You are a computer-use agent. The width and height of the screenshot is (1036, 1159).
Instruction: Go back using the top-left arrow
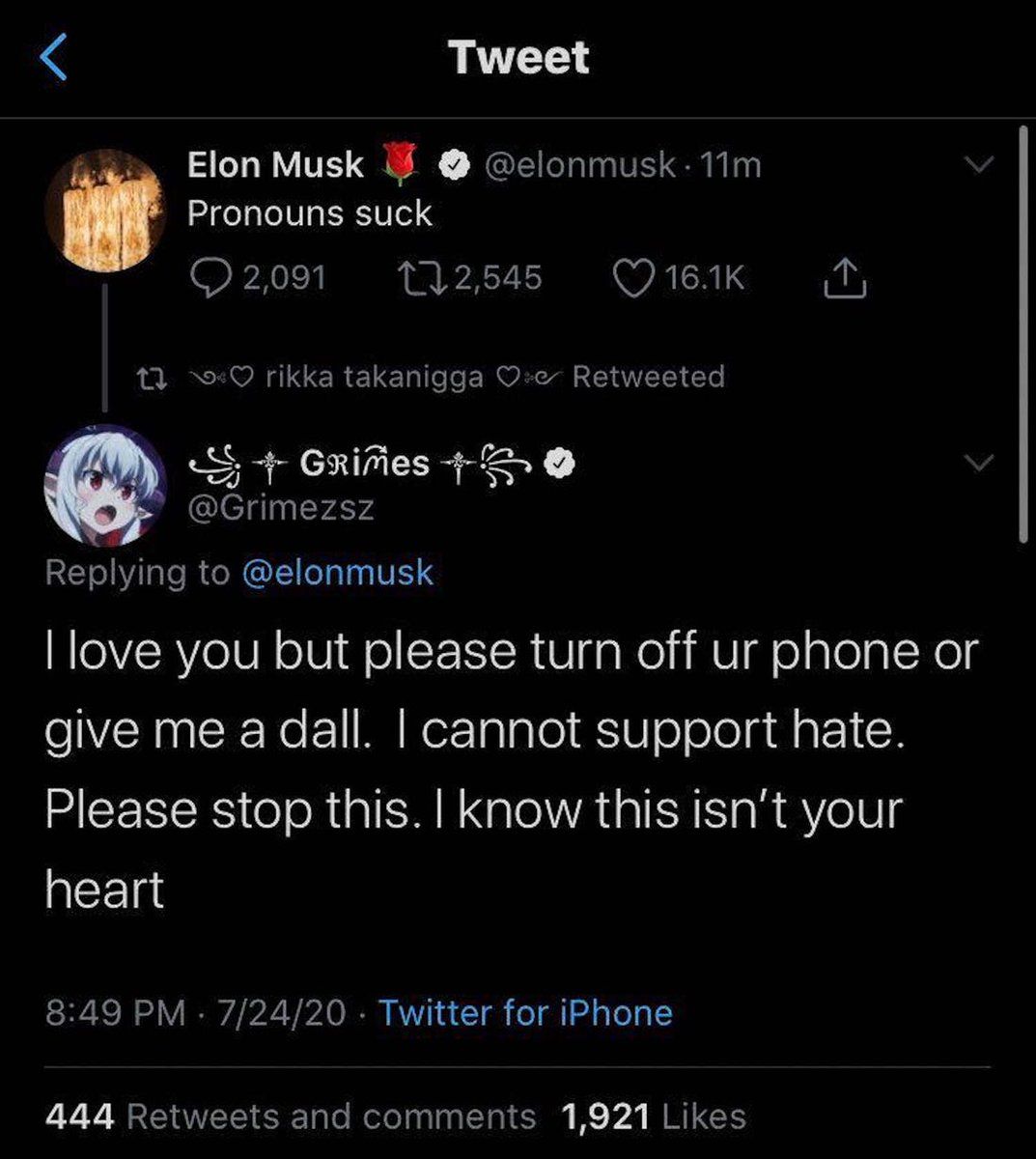54,58
